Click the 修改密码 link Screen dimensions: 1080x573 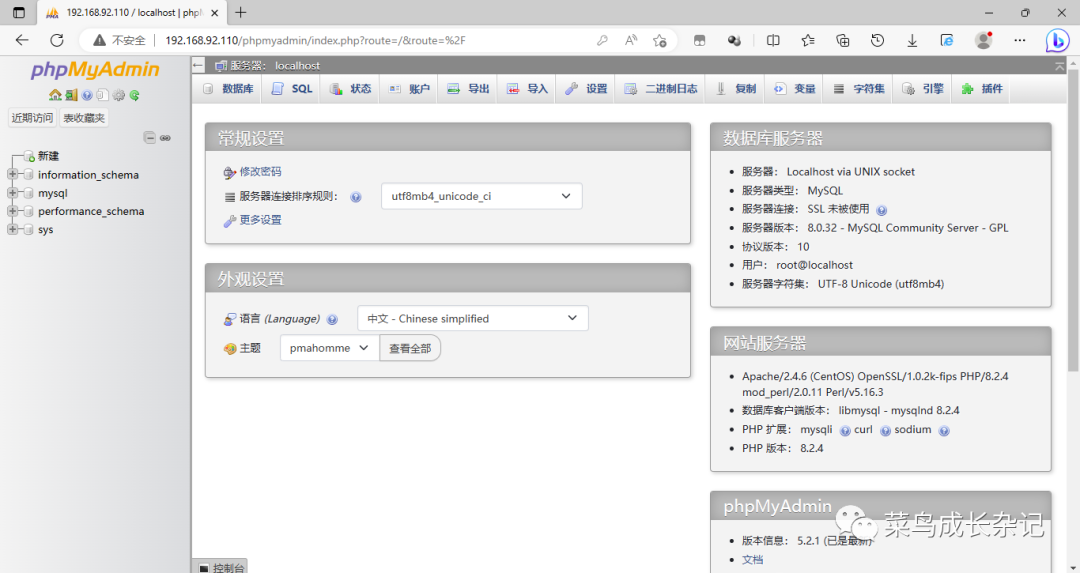[x=260, y=171]
